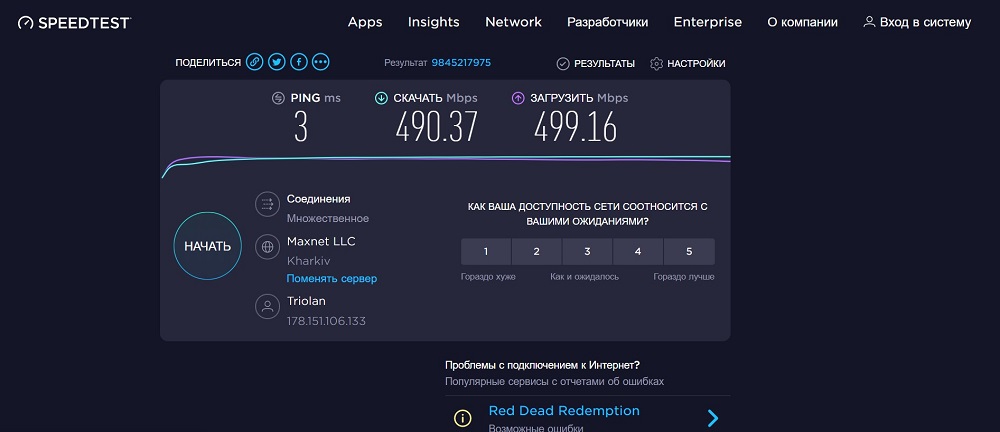Copy the result link via chain icon
Image resolution: width=1000 pixels, height=432 pixels.
coord(254,62)
